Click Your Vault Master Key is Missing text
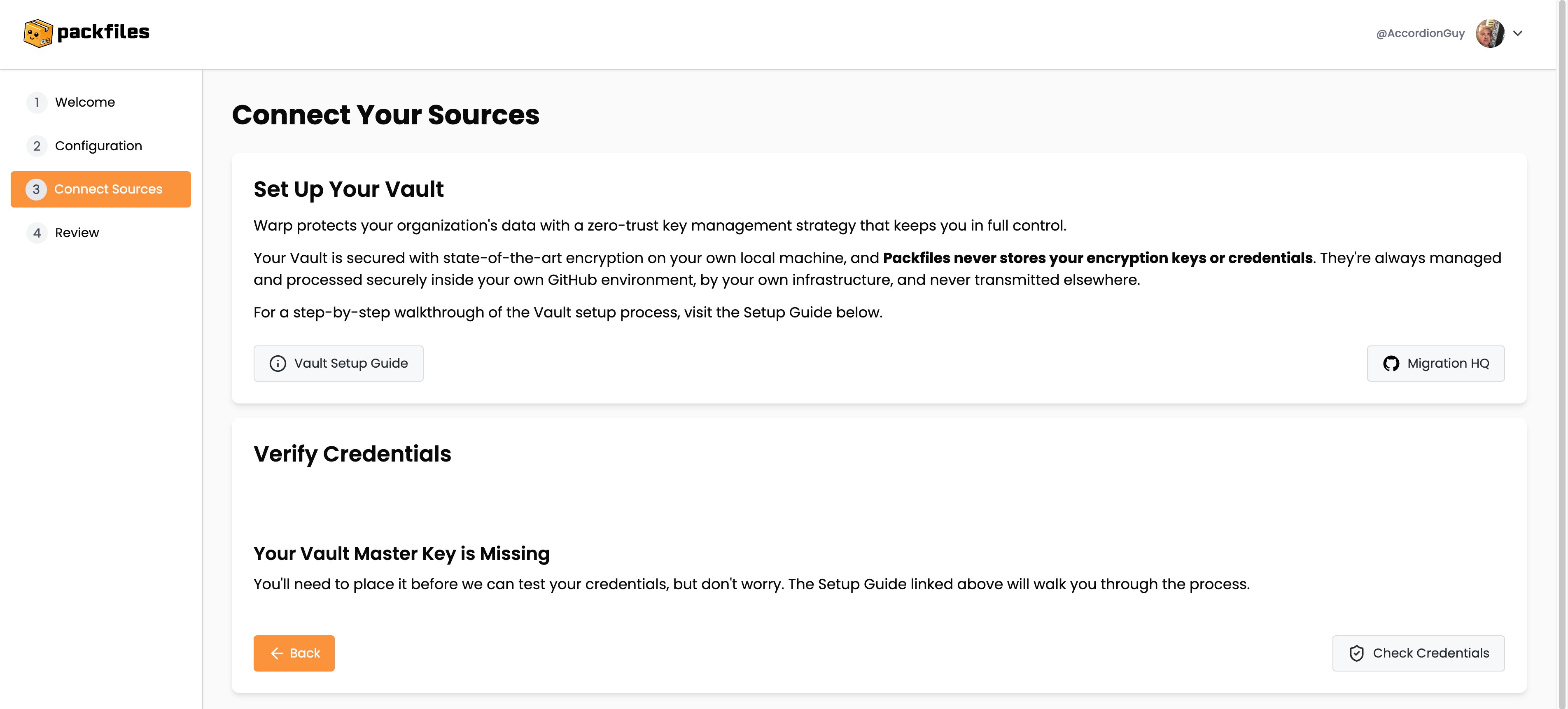This screenshot has width=1568, height=709. pyautogui.click(x=401, y=553)
